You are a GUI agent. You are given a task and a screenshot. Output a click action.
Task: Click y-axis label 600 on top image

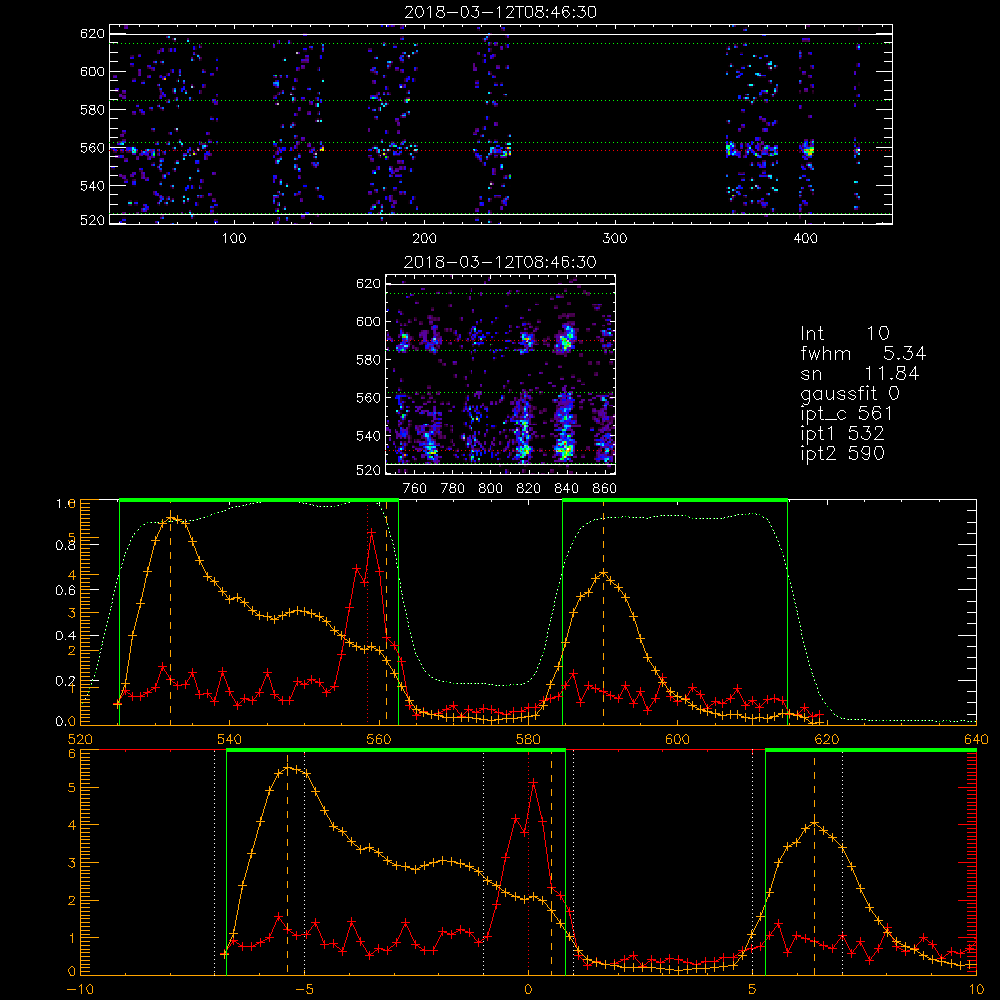pos(92,71)
